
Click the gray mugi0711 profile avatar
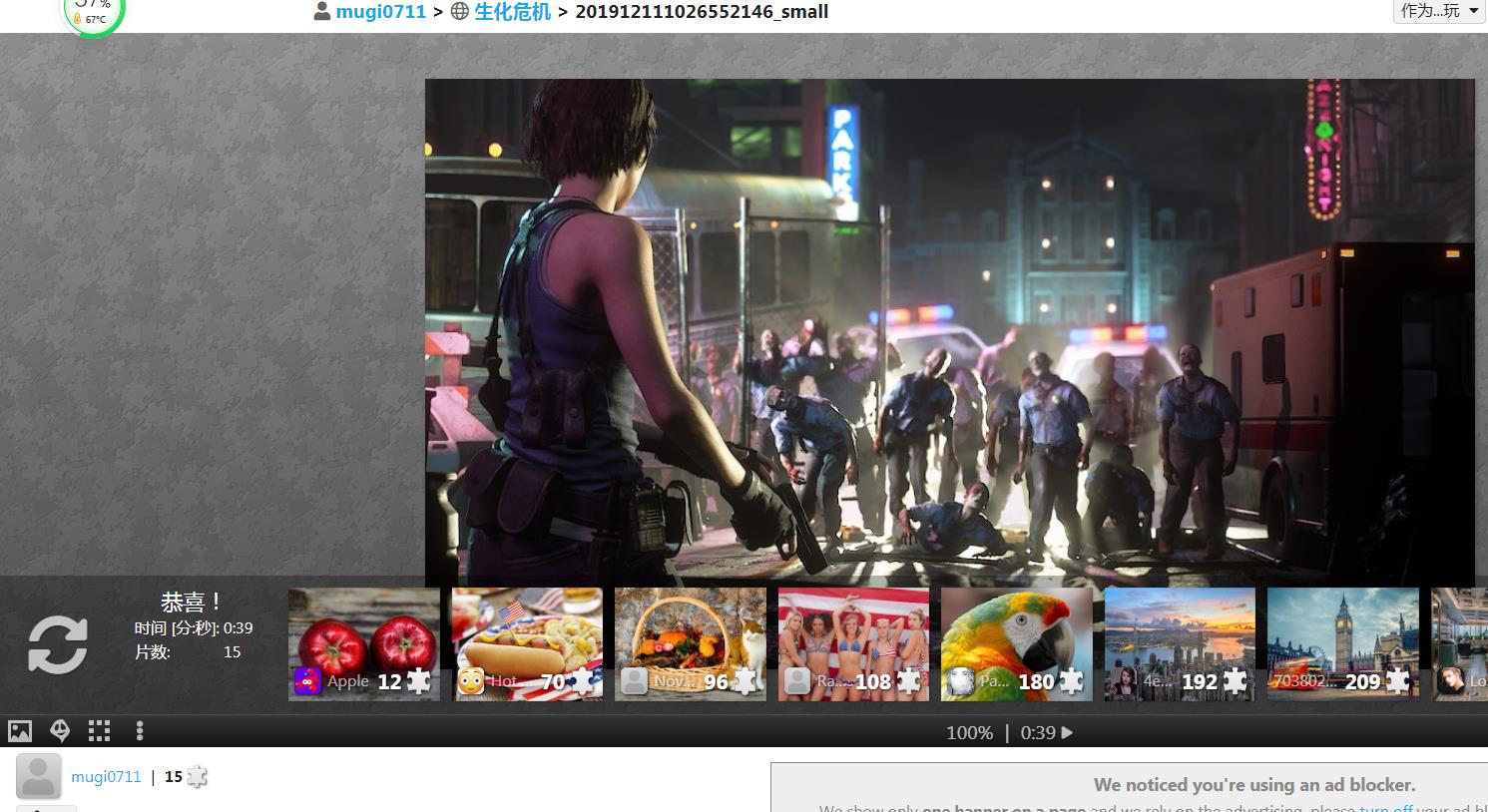pos(39,777)
